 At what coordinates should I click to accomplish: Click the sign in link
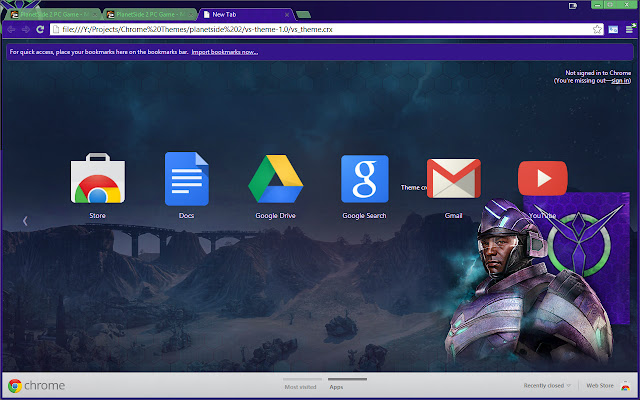click(x=620, y=81)
